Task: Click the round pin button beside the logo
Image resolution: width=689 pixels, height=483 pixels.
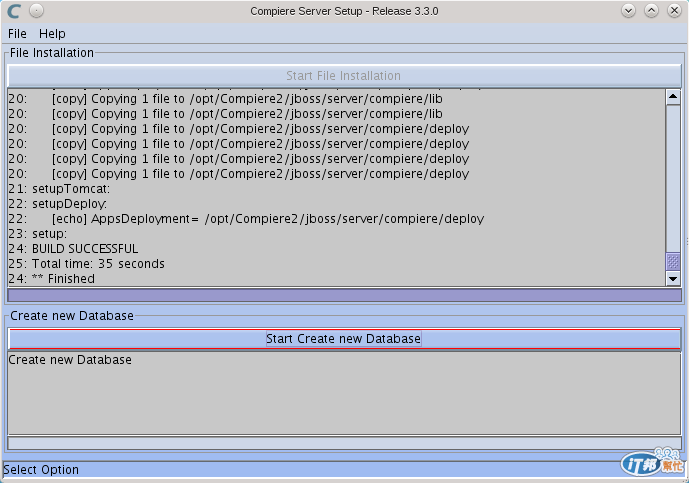Action: coord(36,11)
